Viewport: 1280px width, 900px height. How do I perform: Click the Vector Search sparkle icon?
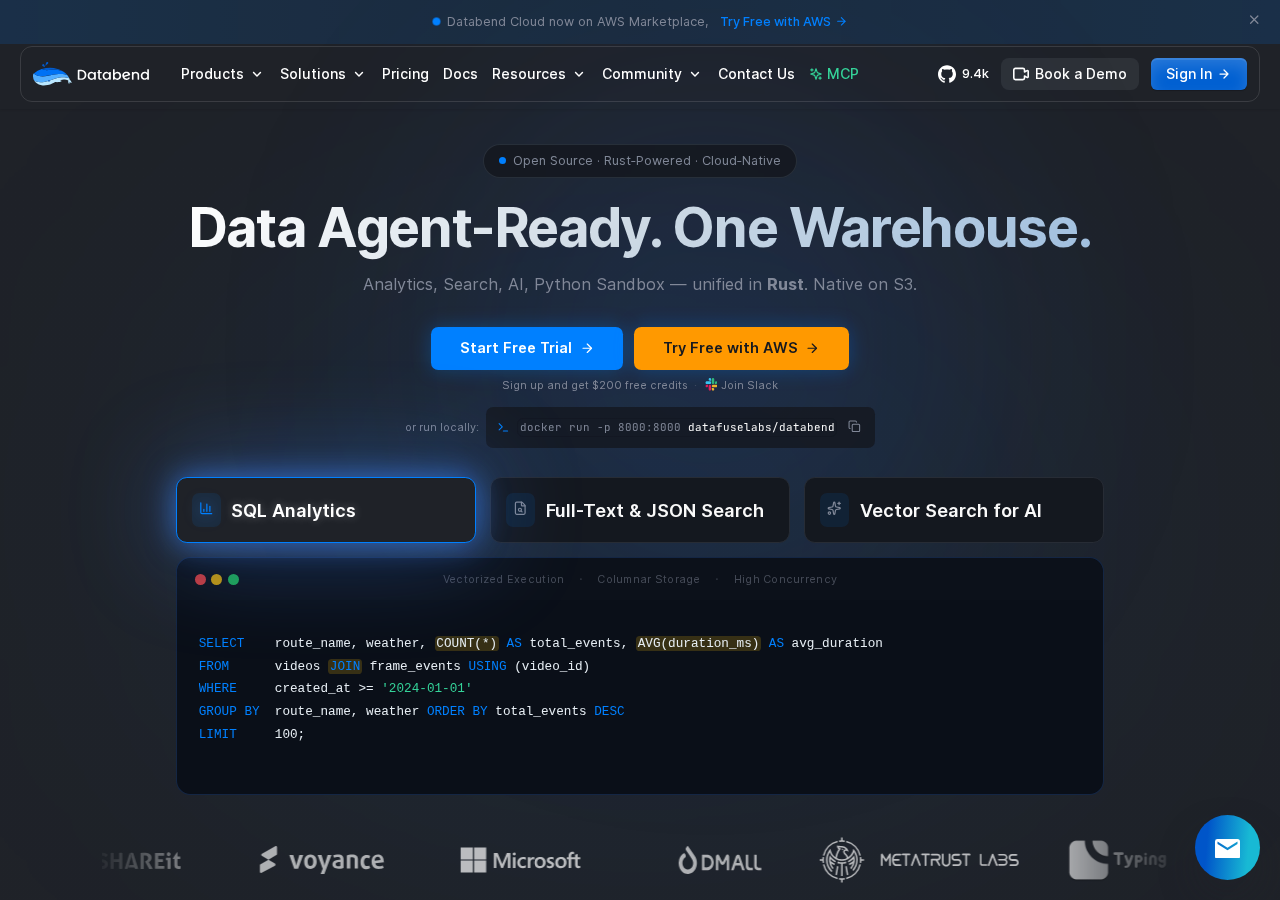(834, 509)
